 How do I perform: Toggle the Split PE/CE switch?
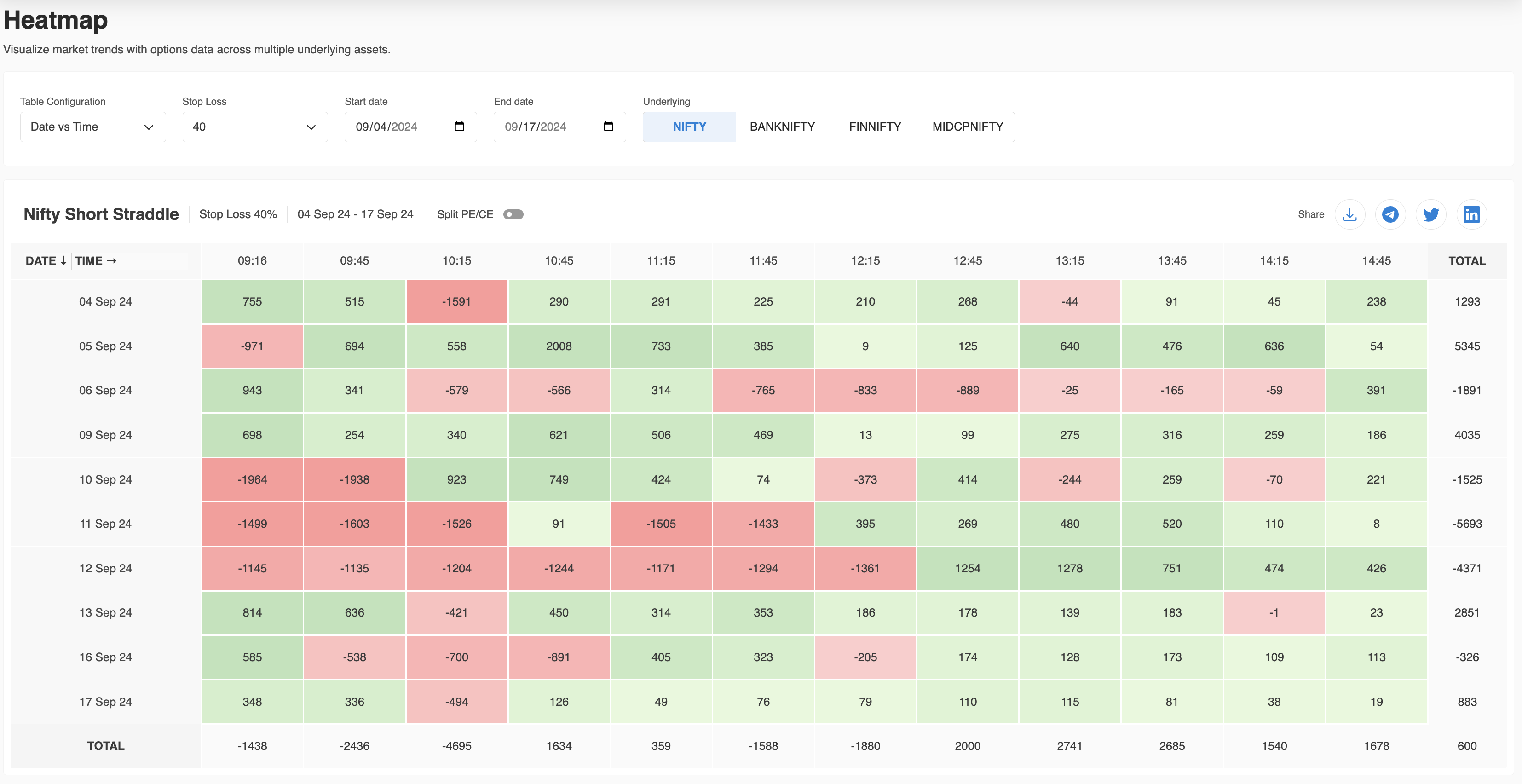pos(513,214)
